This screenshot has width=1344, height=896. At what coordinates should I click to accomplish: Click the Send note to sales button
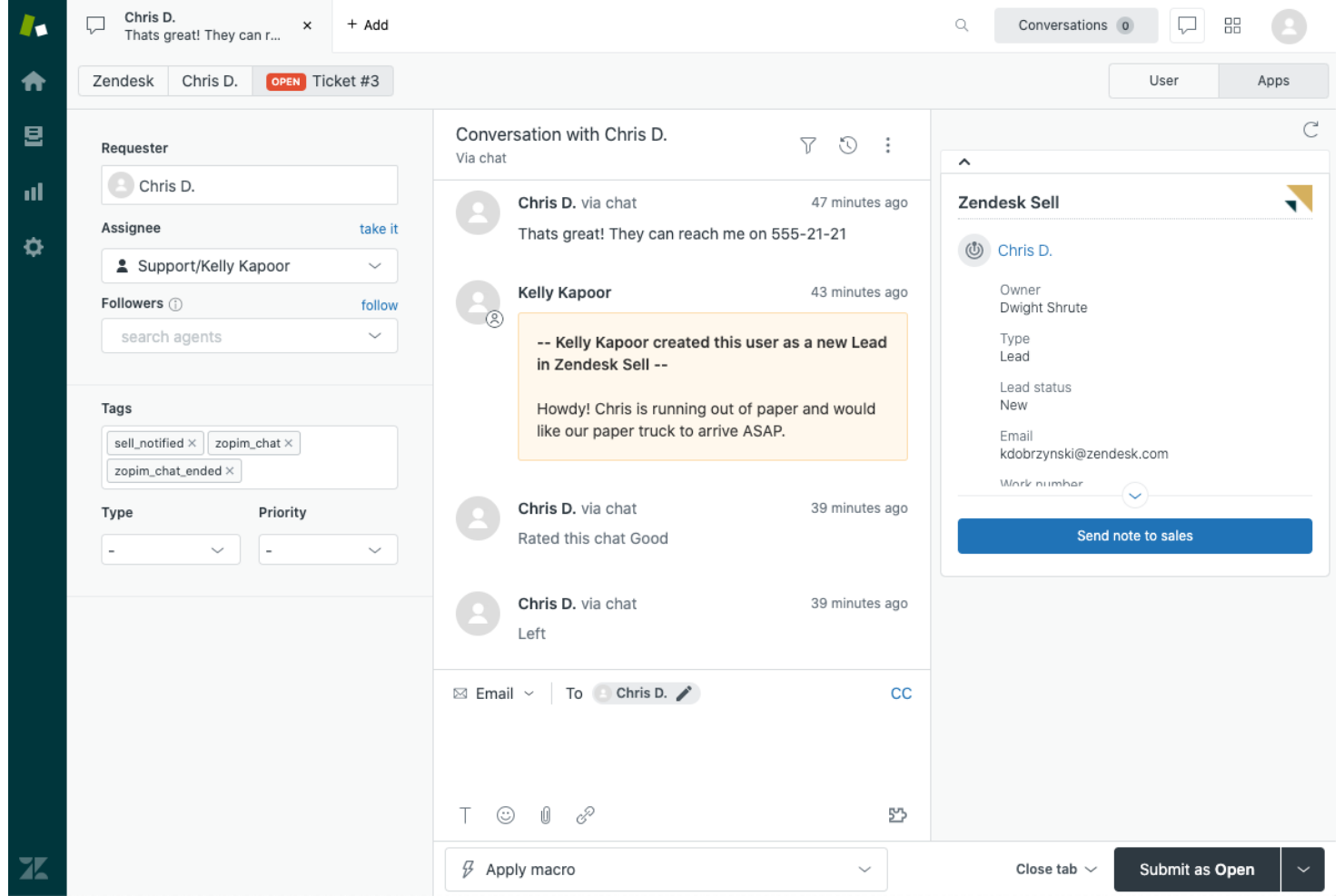click(1134, 536)
